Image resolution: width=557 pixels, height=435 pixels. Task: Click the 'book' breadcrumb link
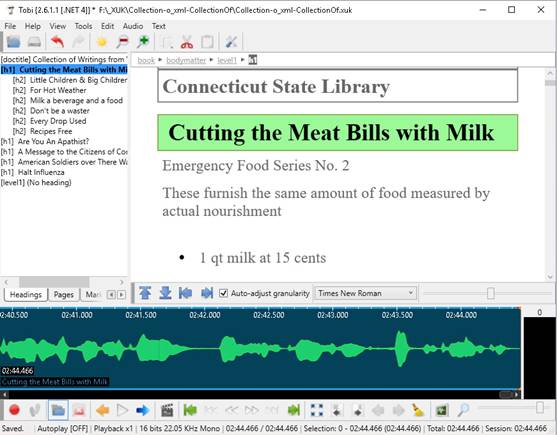tap(146, 60)
